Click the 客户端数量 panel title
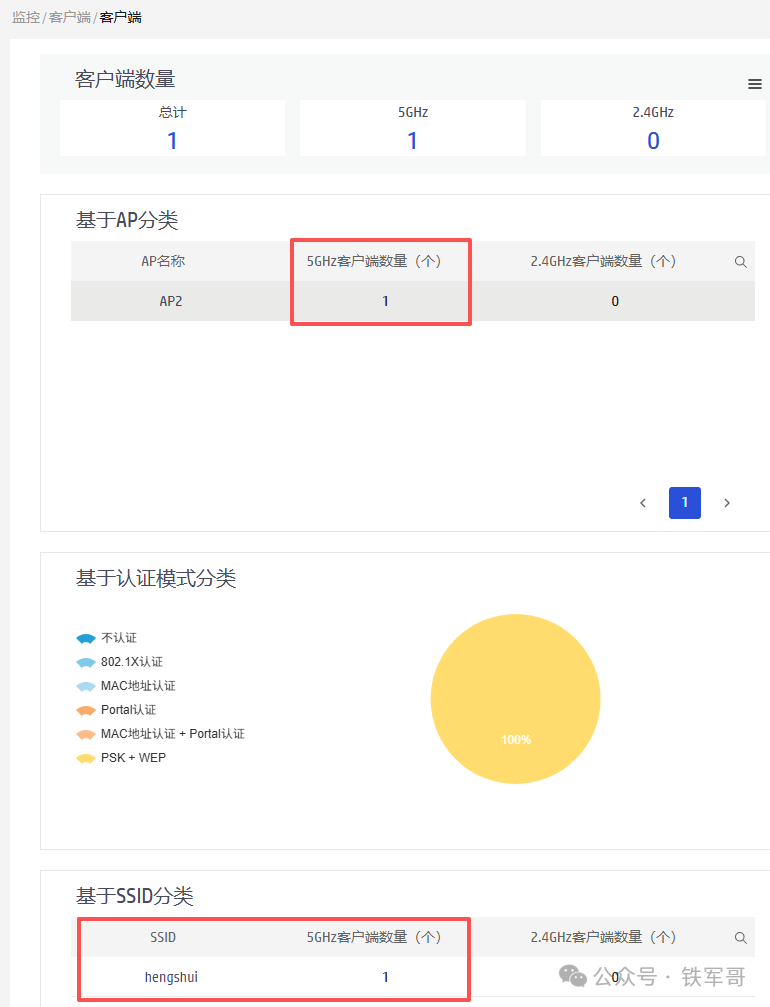 (125, 79)
